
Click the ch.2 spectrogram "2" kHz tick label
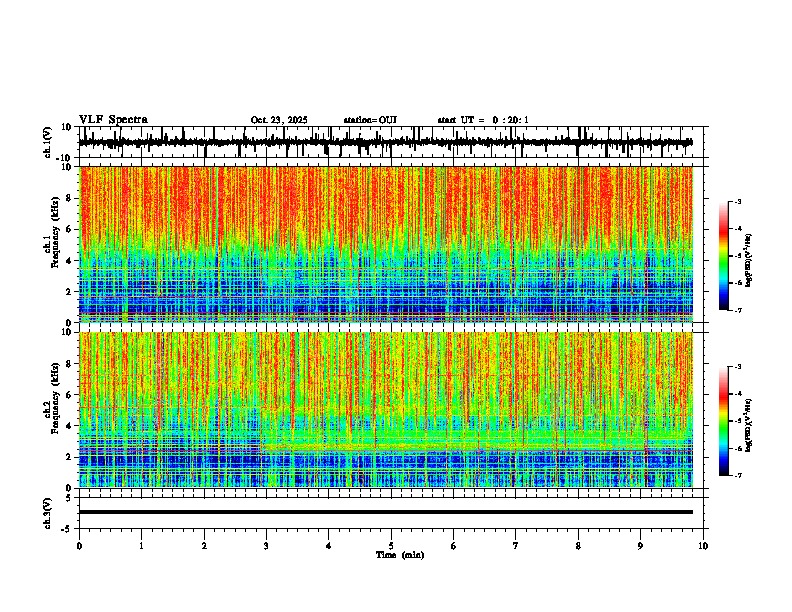[x=69, y=457]
